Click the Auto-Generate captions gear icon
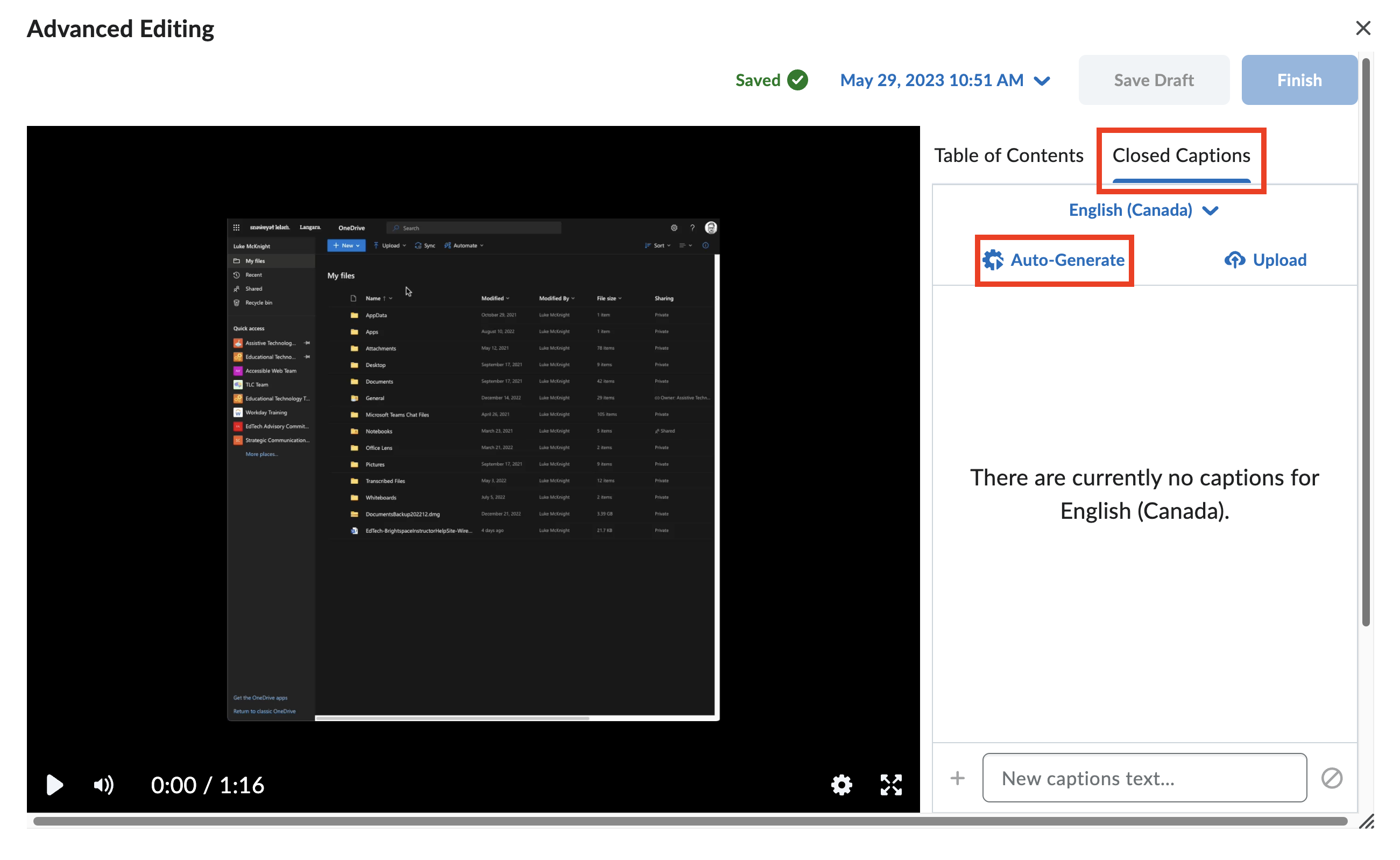The width and height of the screenshot is (1400, 860). (x=993, y=260)
